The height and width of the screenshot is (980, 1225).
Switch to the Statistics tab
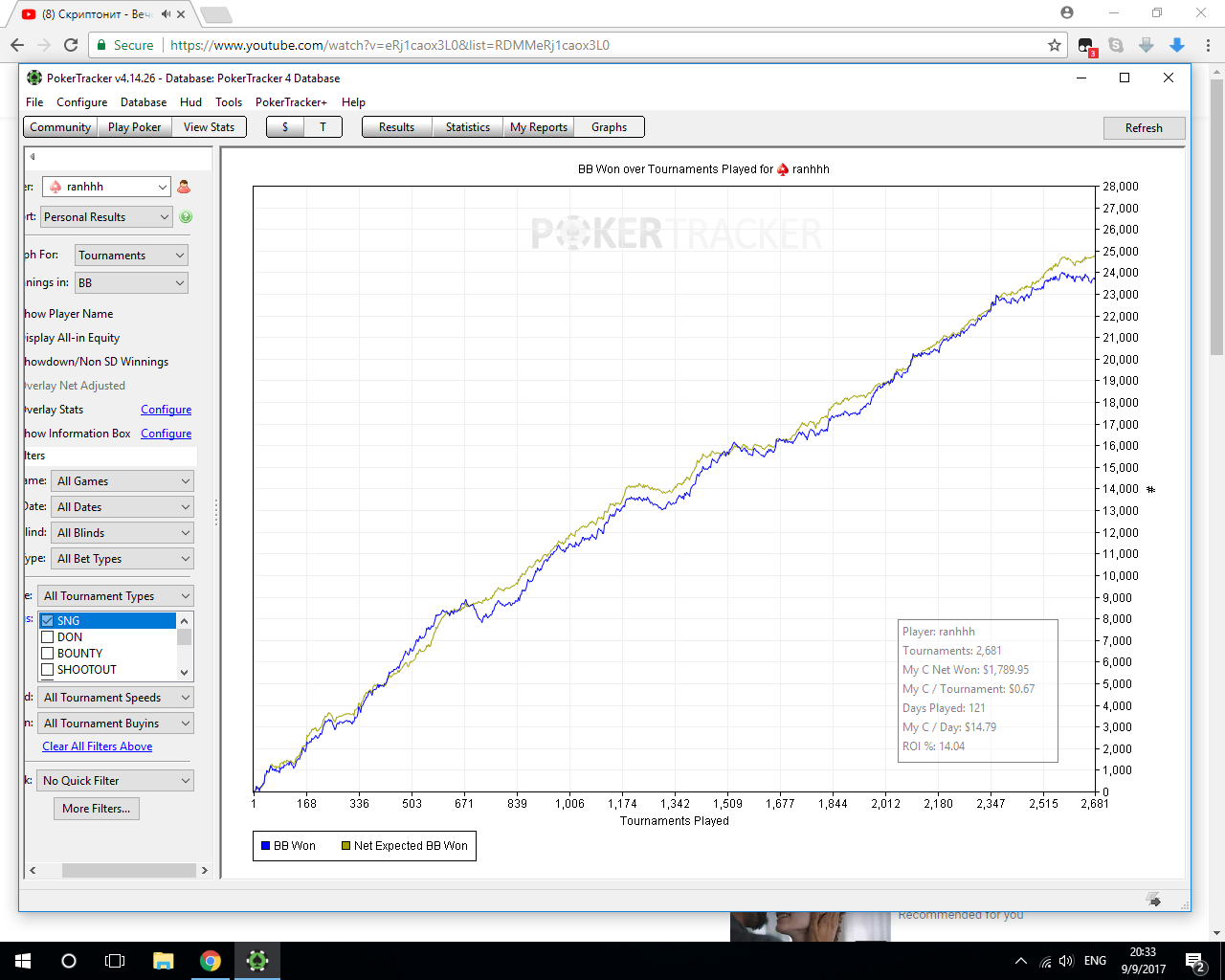pos(468,127)
